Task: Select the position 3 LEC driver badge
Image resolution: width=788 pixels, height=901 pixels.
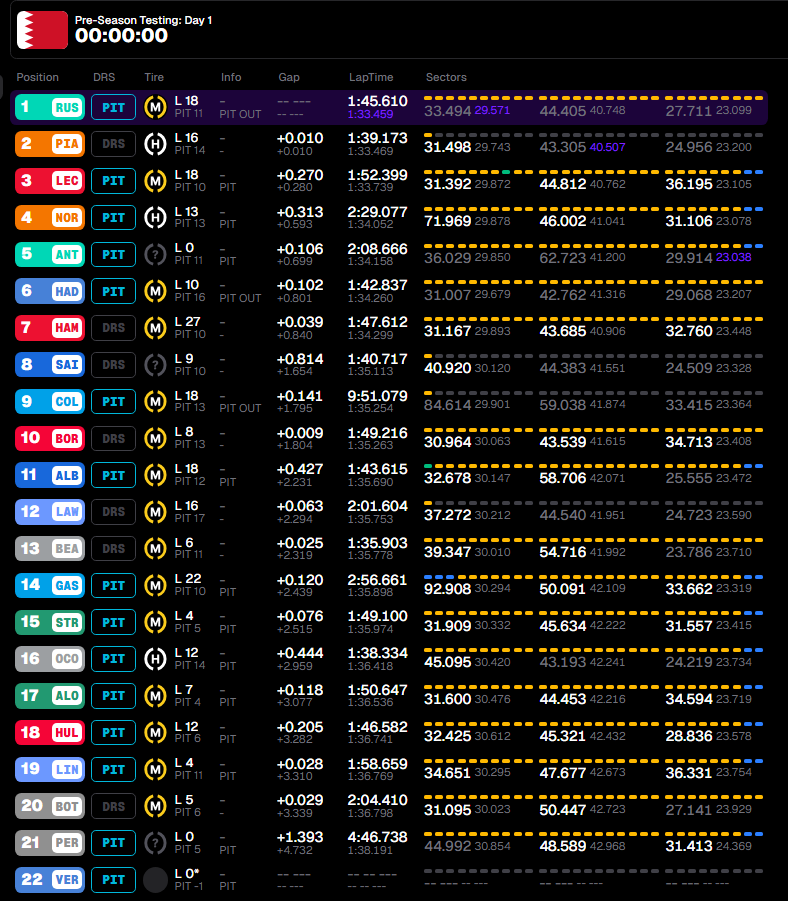Action: tap(50, 180)
